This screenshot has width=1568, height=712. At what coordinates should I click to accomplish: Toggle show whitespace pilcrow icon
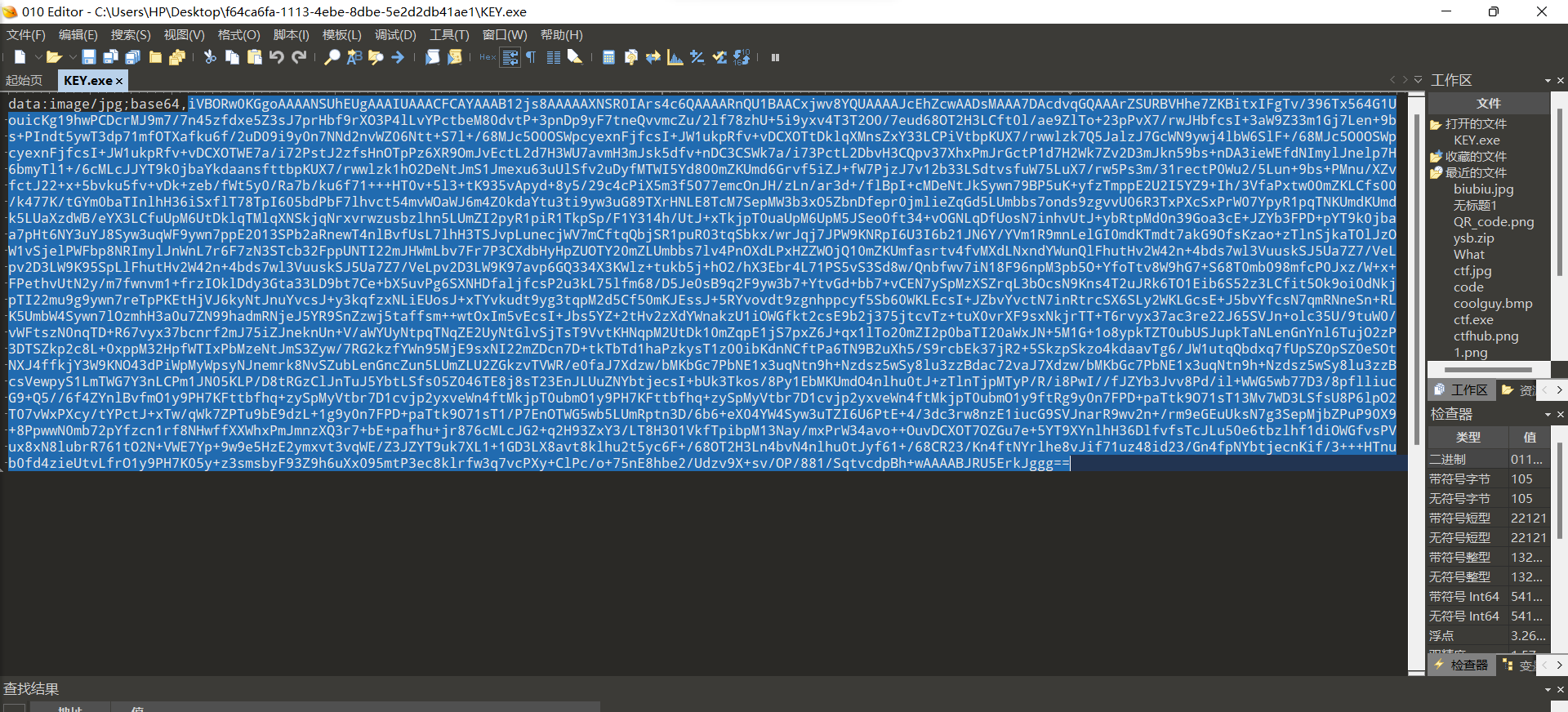[x=532, y=57]
